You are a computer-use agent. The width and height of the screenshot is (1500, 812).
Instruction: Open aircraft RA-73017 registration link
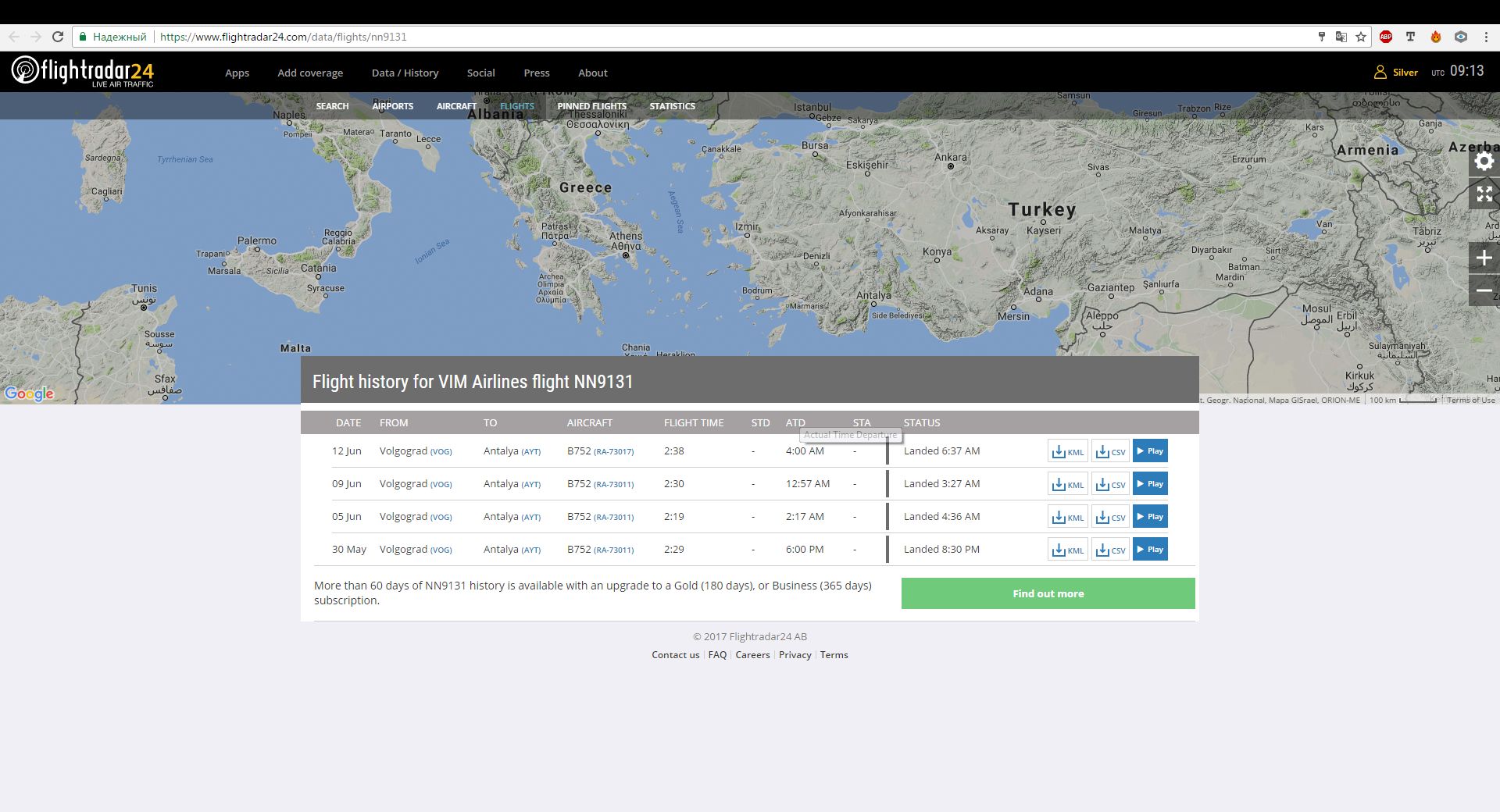[613, 452]
